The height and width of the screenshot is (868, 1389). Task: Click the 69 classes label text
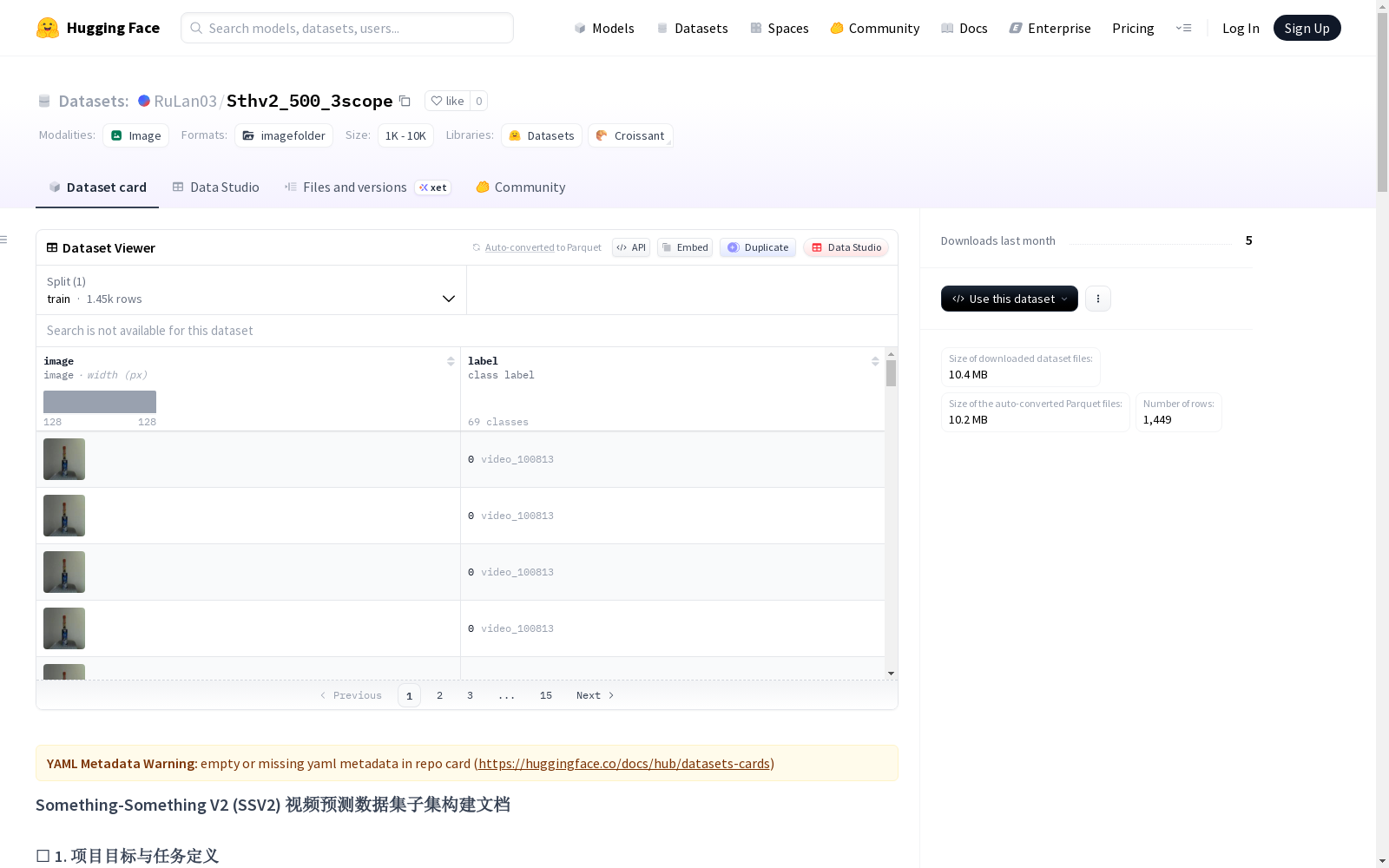click(498, 422)
